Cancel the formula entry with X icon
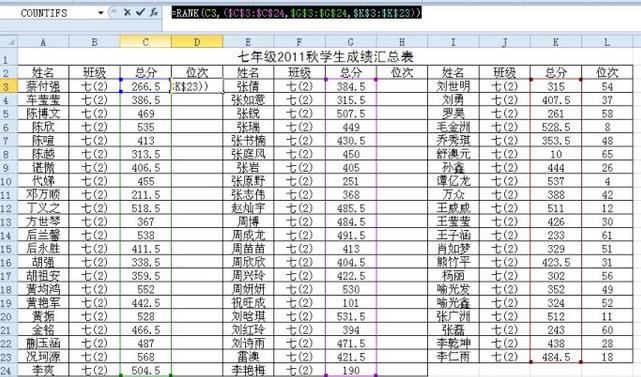Viewport: 641px width, 377px height. coord(127,13)
